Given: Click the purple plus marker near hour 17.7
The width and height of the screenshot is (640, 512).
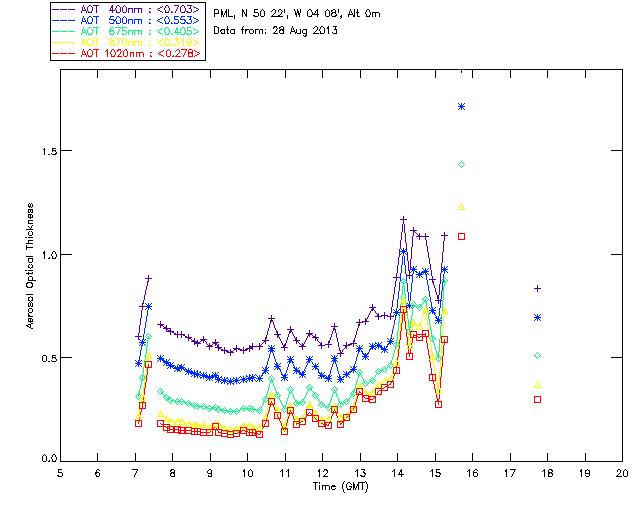Looking at the screenshot, I should coord(538,289).
